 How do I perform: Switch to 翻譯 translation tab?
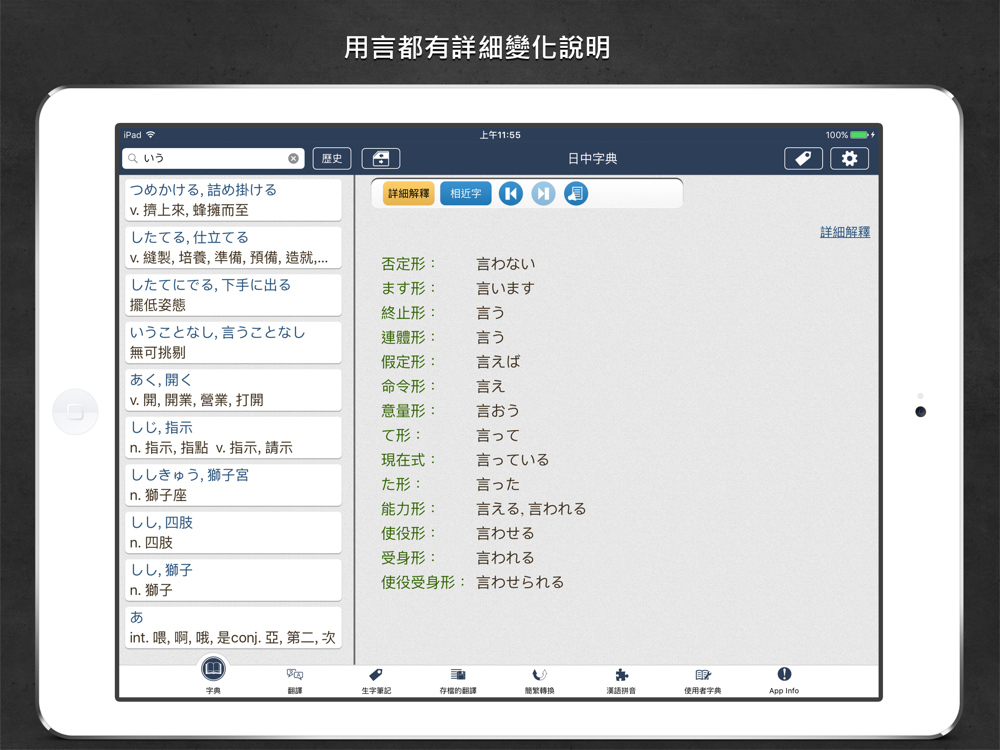point(295,680)
